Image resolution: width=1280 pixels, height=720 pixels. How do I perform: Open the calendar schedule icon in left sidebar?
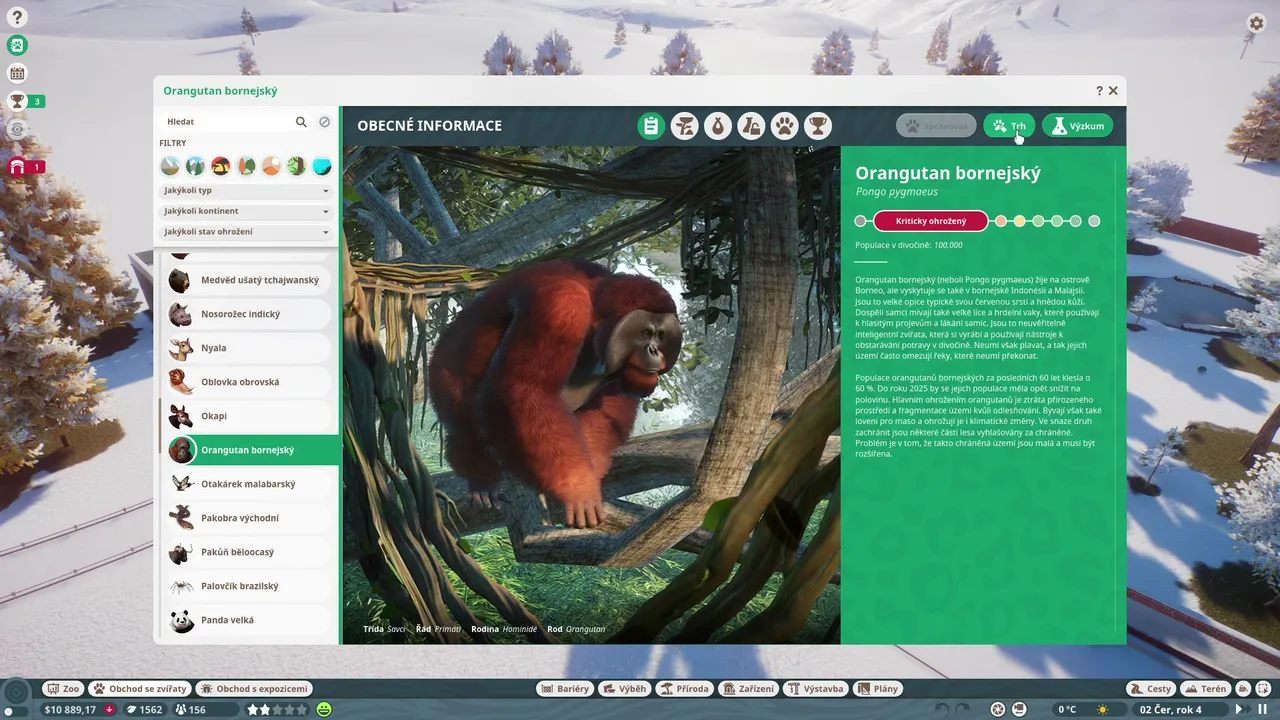point(17,73)
